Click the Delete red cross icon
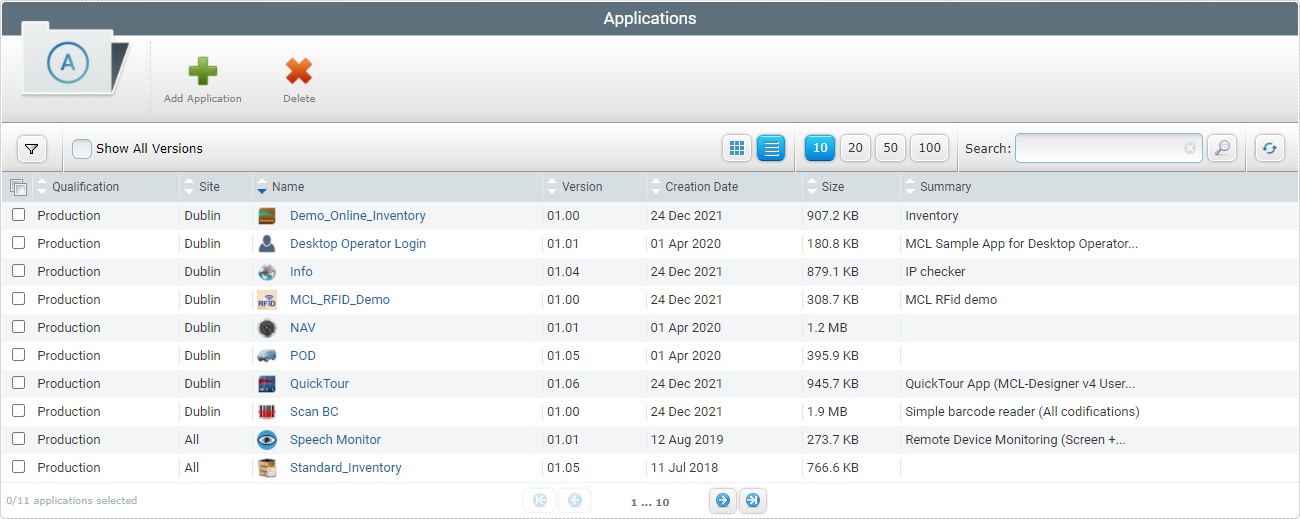 point(299,71)
